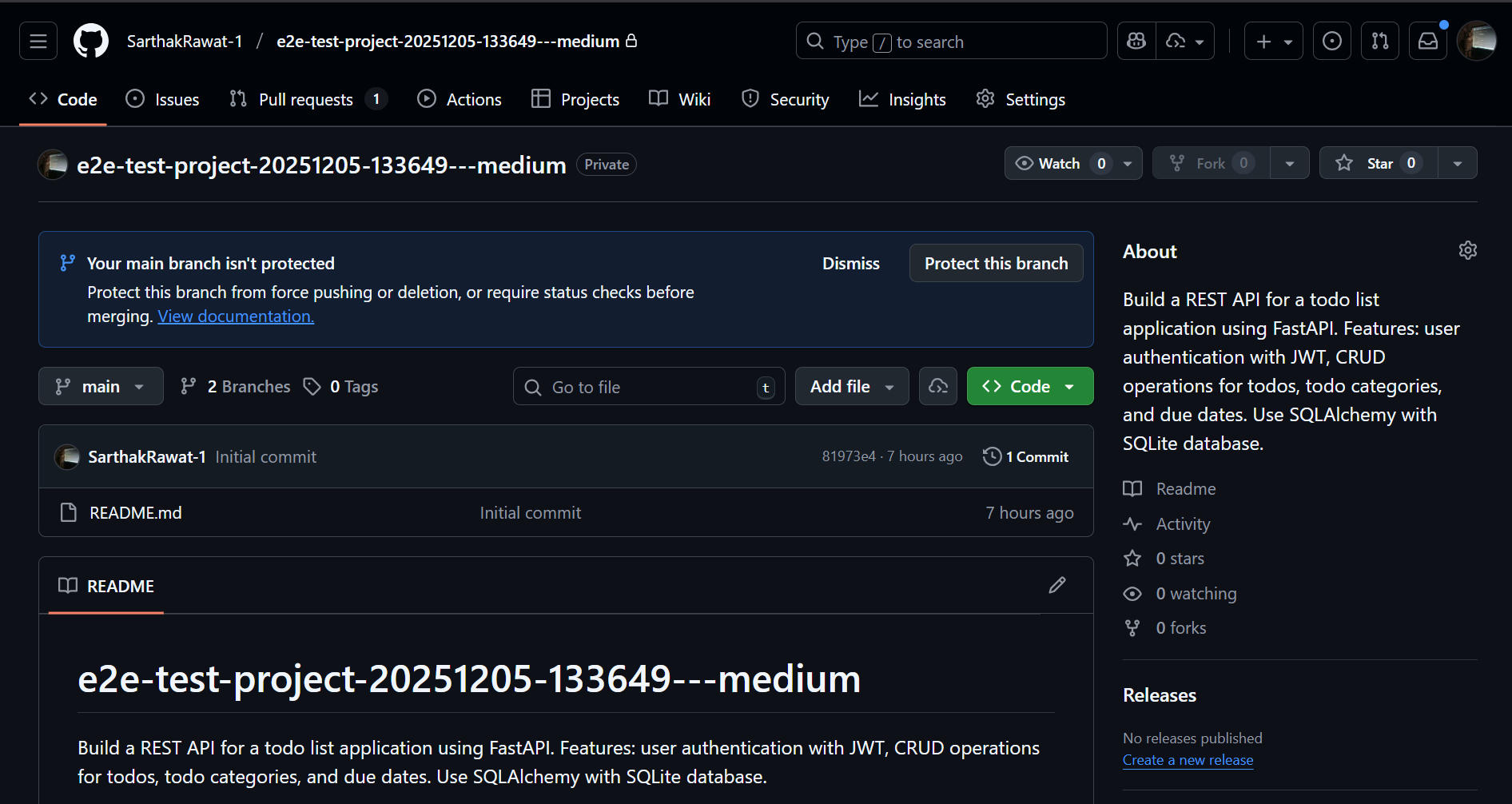Screen dimensions: 1512x804
Task: Dismiss the branch protection notice
Action: tap(851, 263)
